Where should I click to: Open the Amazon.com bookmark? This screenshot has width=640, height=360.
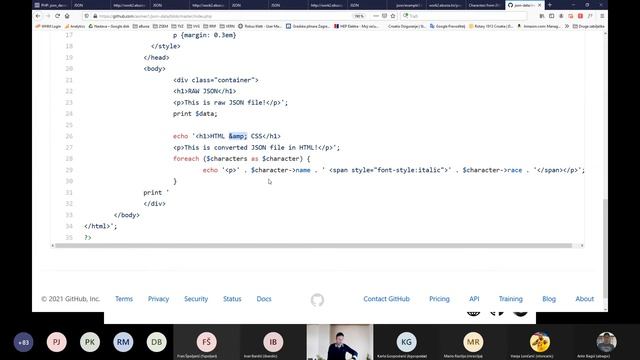[x=539, y=26]
